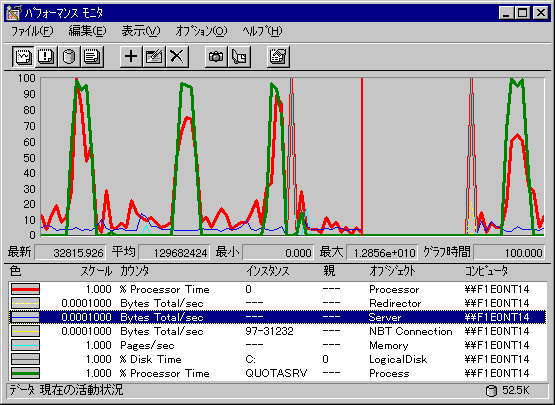555x405 pixels.
Task: Select the Memory Pages/sec counter row
Action: pos(277,345)
